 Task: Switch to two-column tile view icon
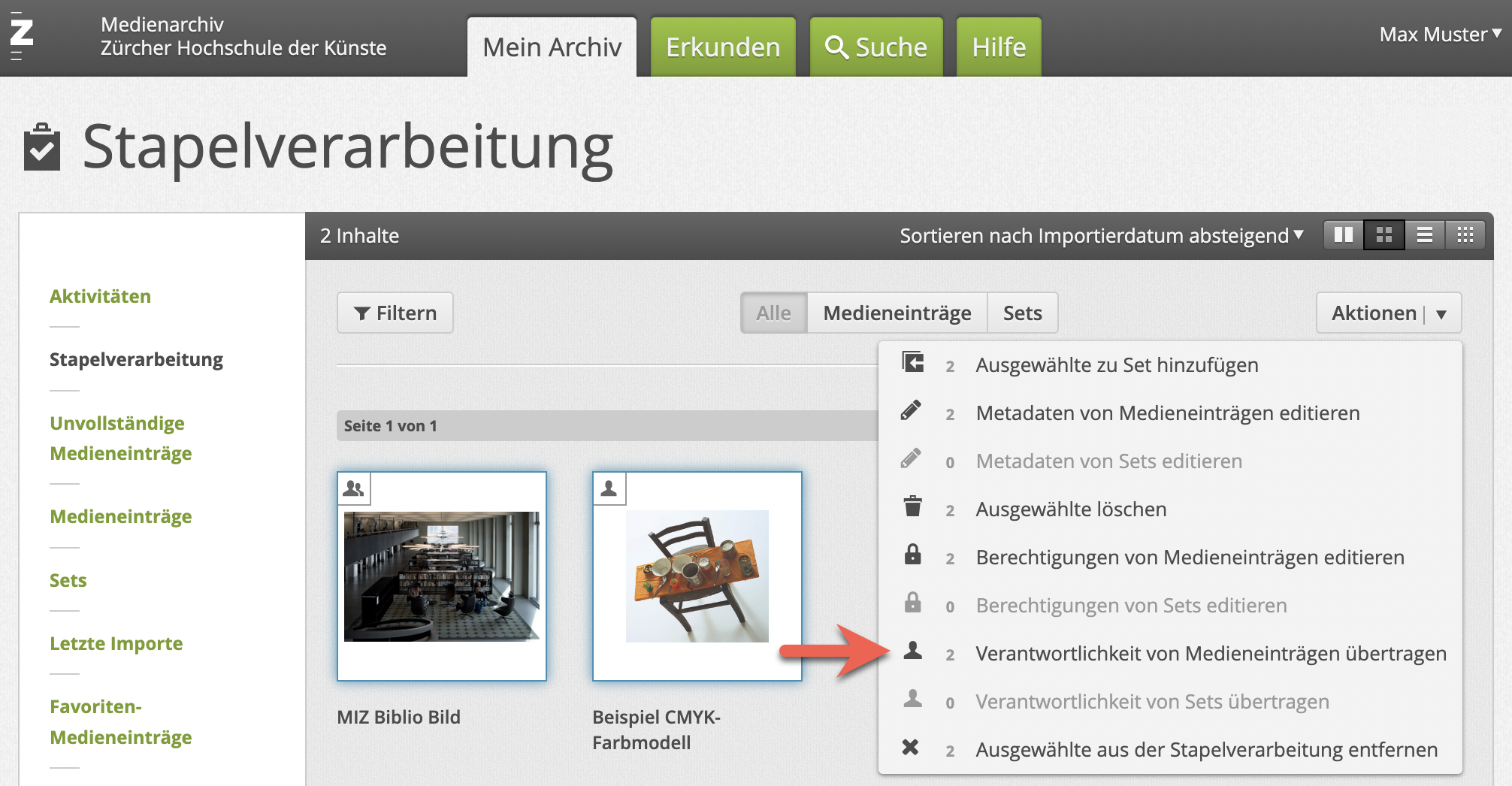point(1343,235)
